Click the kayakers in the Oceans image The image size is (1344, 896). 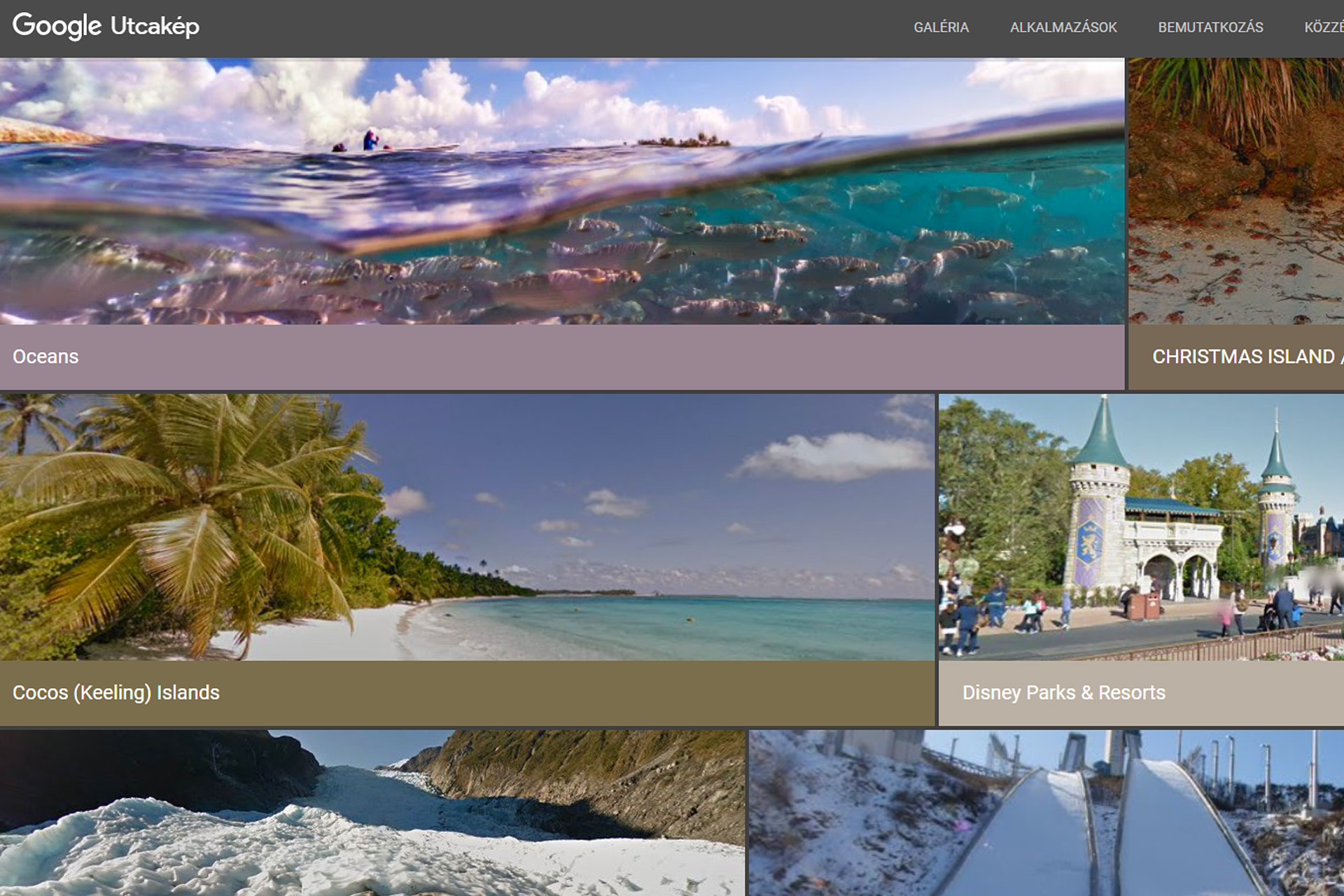pos(370,141)
